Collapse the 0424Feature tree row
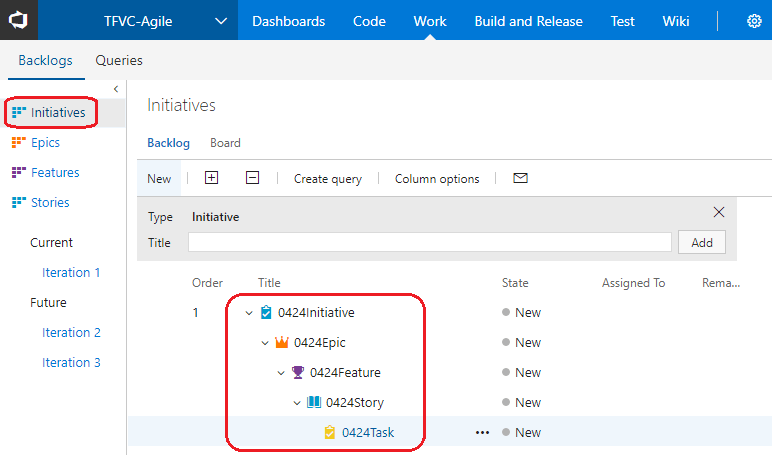Image resolution: width=772 pixels, height=455 pixels. [281, 372]
